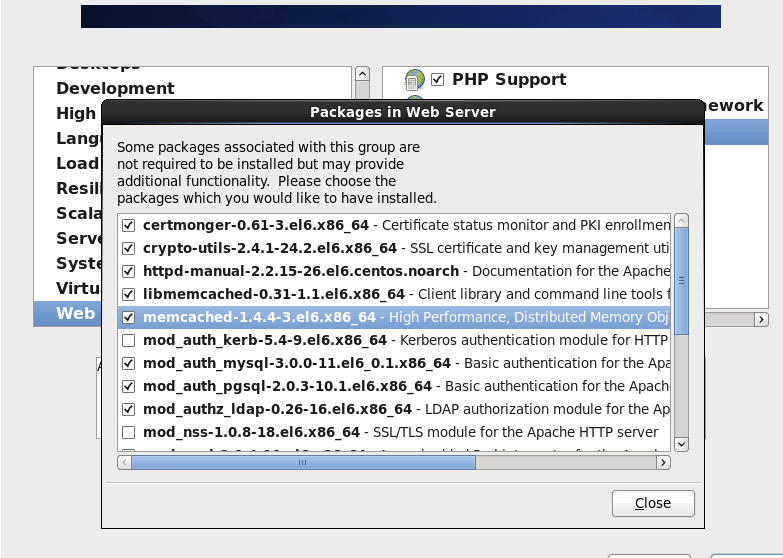The image size is (783, 558).
Task: Select the Web category in left list
Action: point(75,314)
